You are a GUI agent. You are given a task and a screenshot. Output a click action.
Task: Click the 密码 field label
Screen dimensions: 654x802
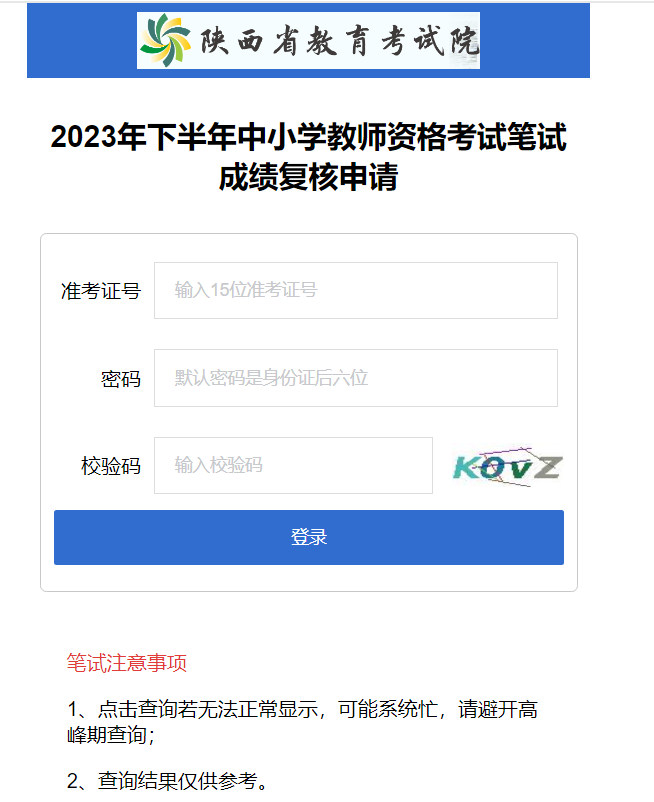(x=121, y=379)
